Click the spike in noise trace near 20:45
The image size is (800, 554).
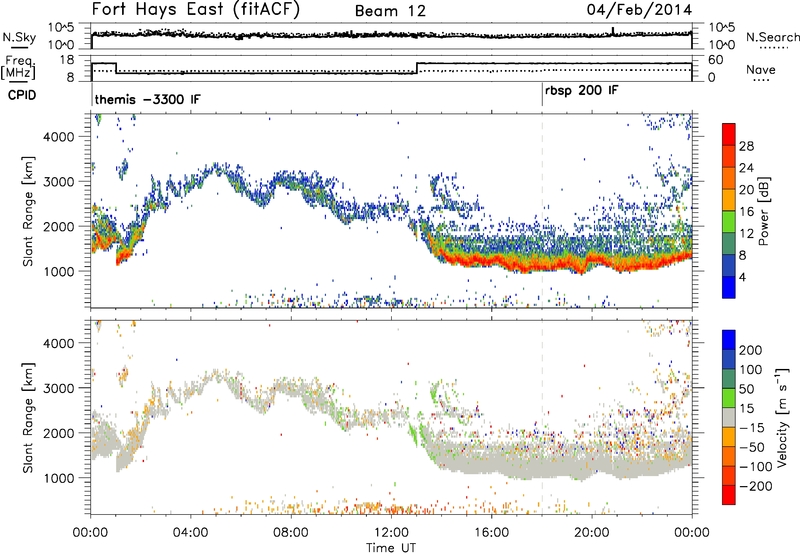click(x=613, y=31)
